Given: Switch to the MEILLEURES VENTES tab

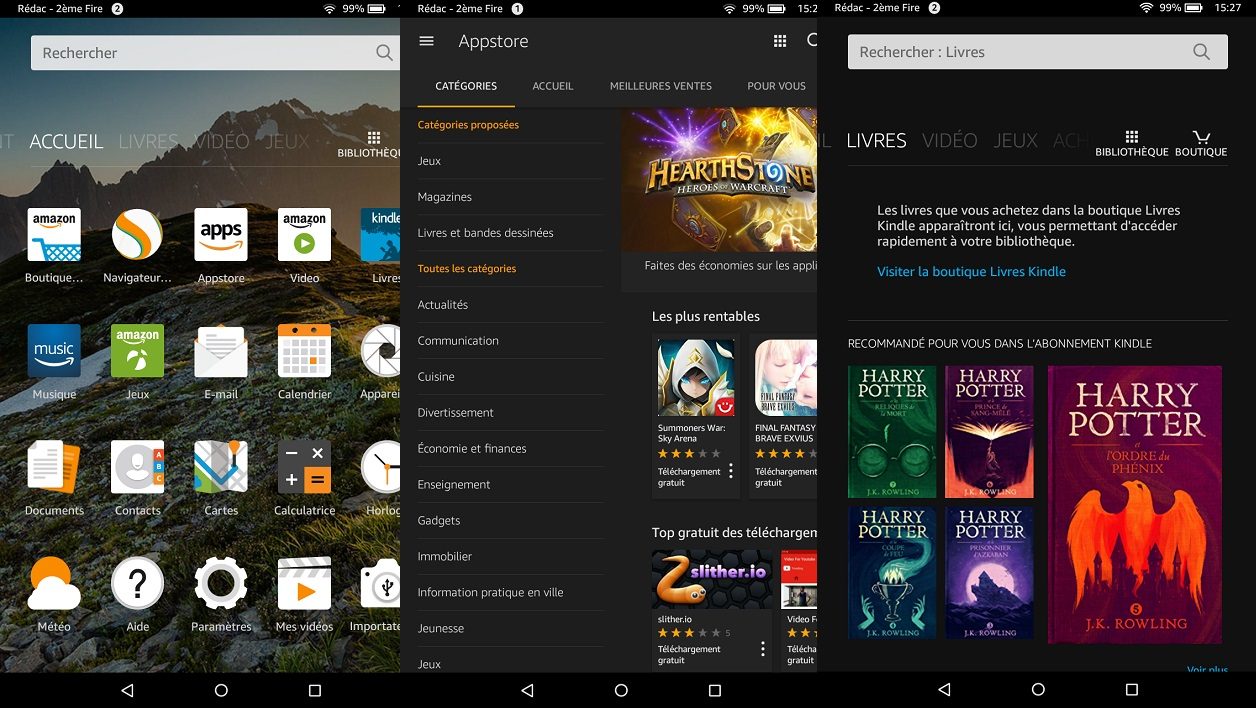Looking at the screenshot, I should [660, 86].
